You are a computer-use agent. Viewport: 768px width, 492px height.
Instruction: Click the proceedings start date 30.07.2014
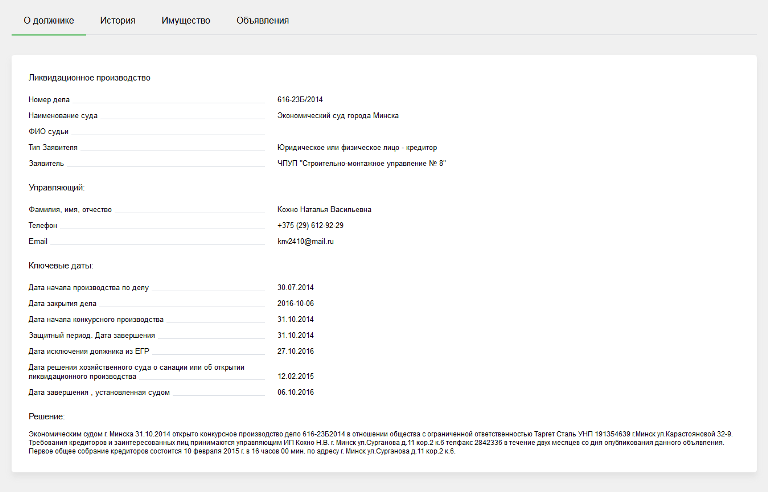point(296,288)
